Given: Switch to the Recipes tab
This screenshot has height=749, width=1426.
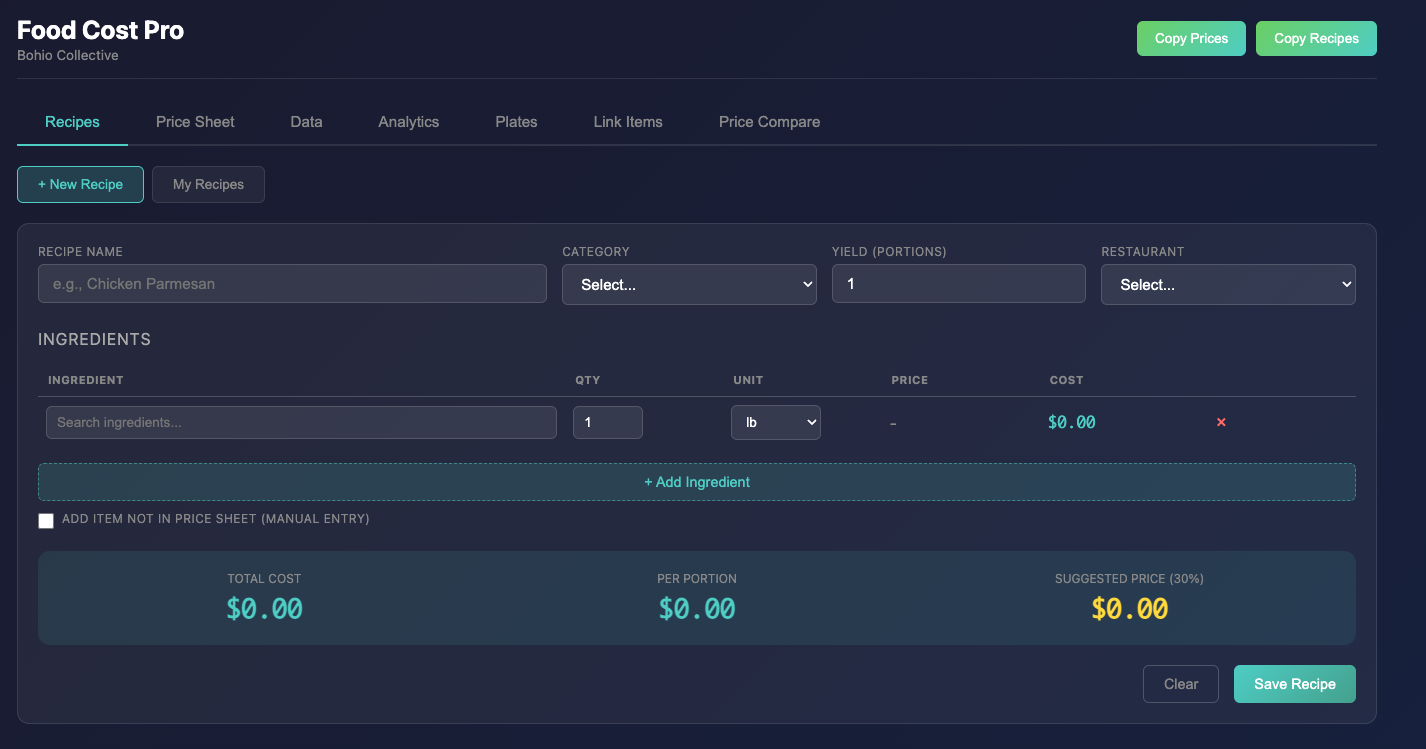Looking at the screenshot, I should 72,122.
